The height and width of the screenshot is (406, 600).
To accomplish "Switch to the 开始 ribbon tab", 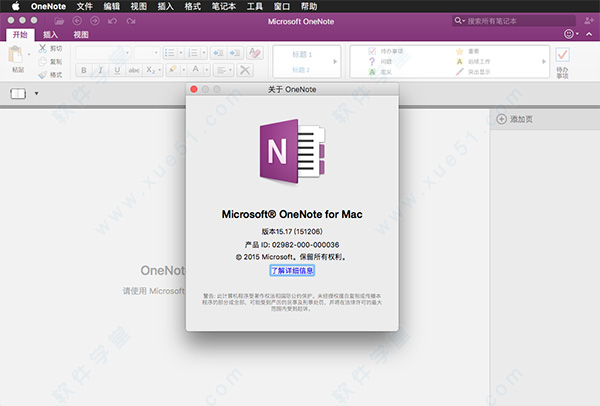I will coord(20,35).
